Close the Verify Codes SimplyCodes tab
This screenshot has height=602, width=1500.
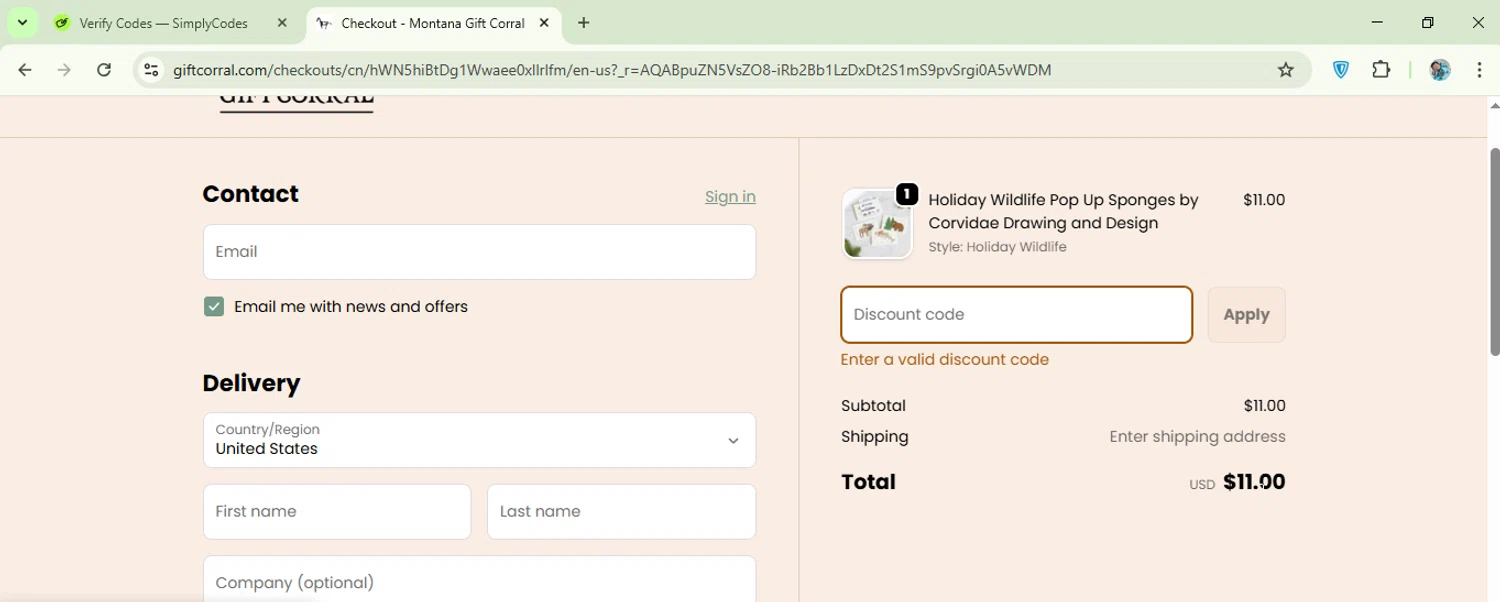point(282,23)
